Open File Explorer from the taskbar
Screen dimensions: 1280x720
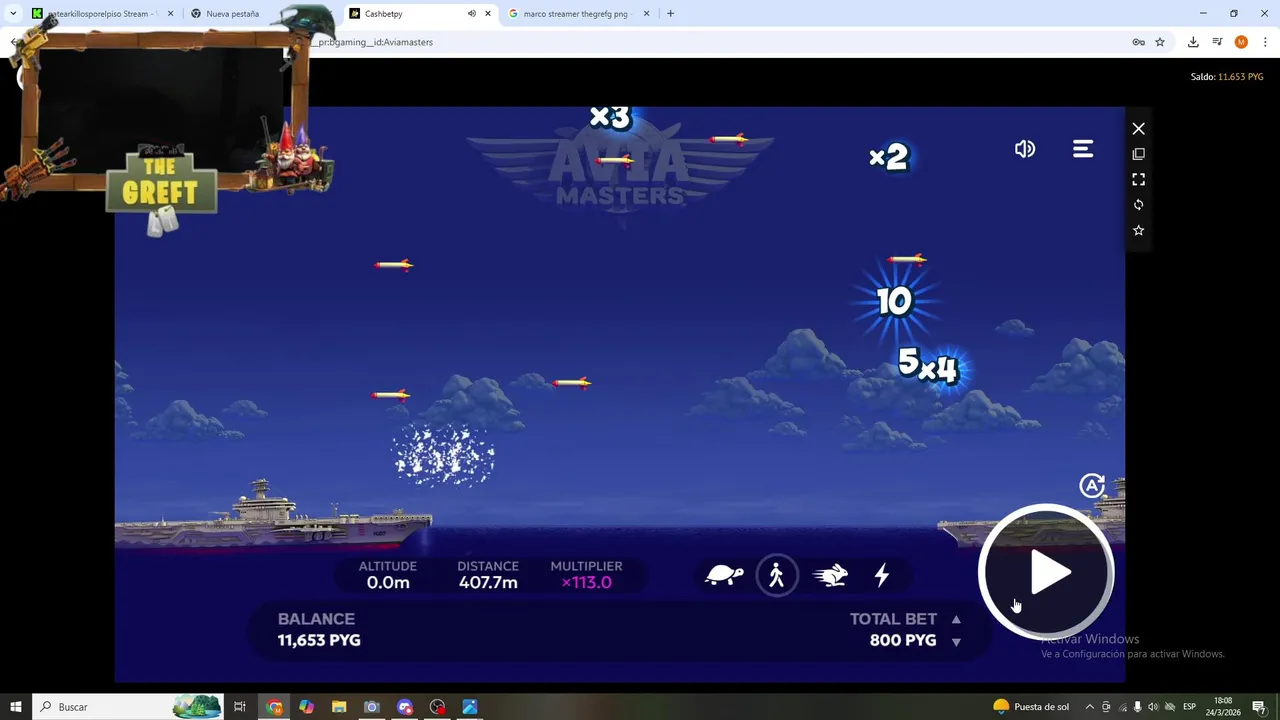339,707
